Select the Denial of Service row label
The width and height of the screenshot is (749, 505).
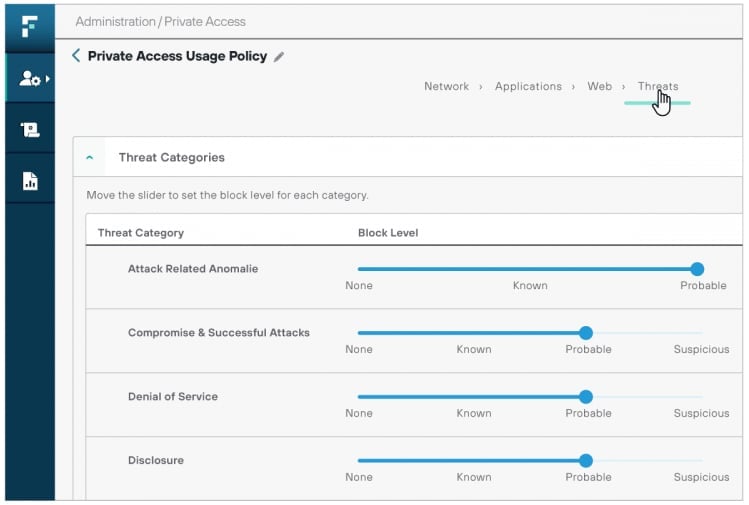point(172,397)
